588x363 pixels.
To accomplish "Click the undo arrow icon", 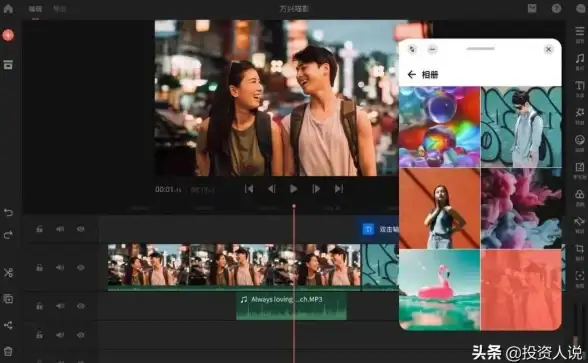I will pyautogui.click(x=8, y=212).
